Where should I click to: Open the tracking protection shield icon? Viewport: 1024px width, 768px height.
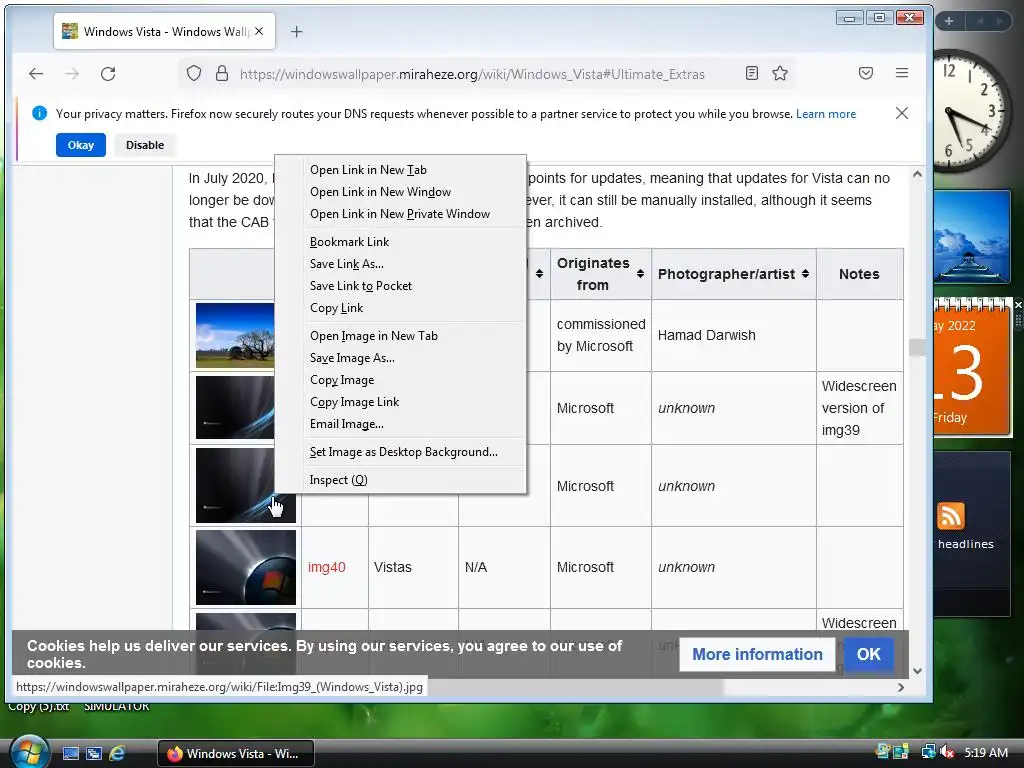194,73
